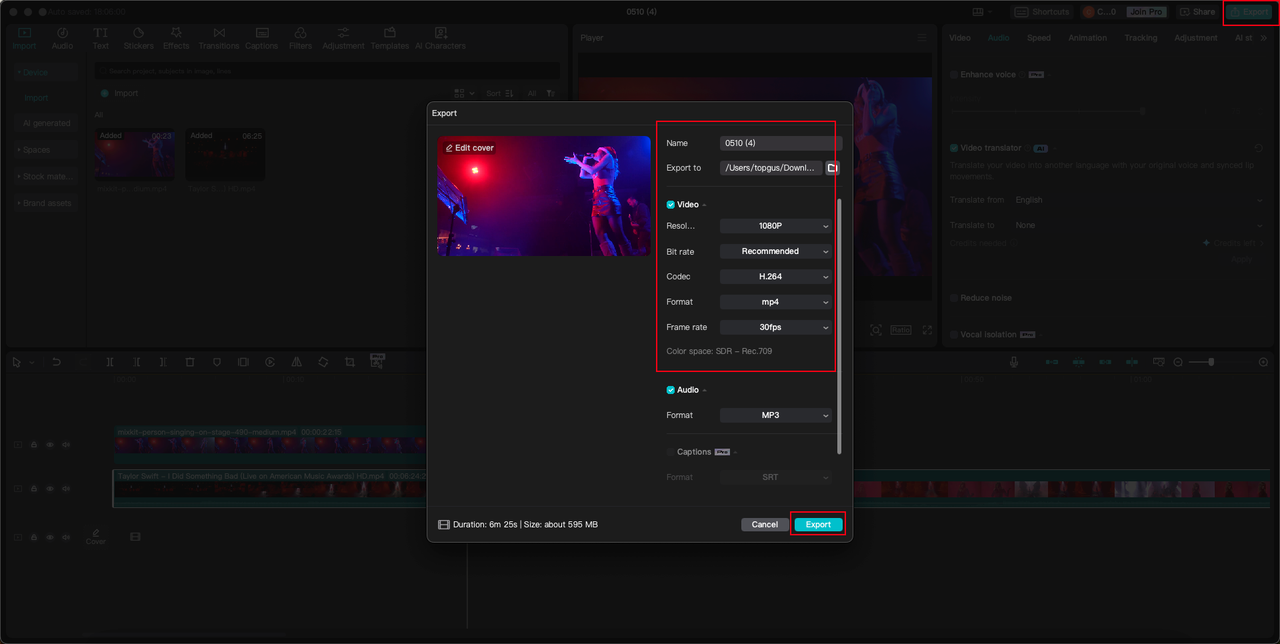Viewport: 1280px width, 644px height.
Task: Toggle the Video translator checkbox
Action: (x=954, y=148)
